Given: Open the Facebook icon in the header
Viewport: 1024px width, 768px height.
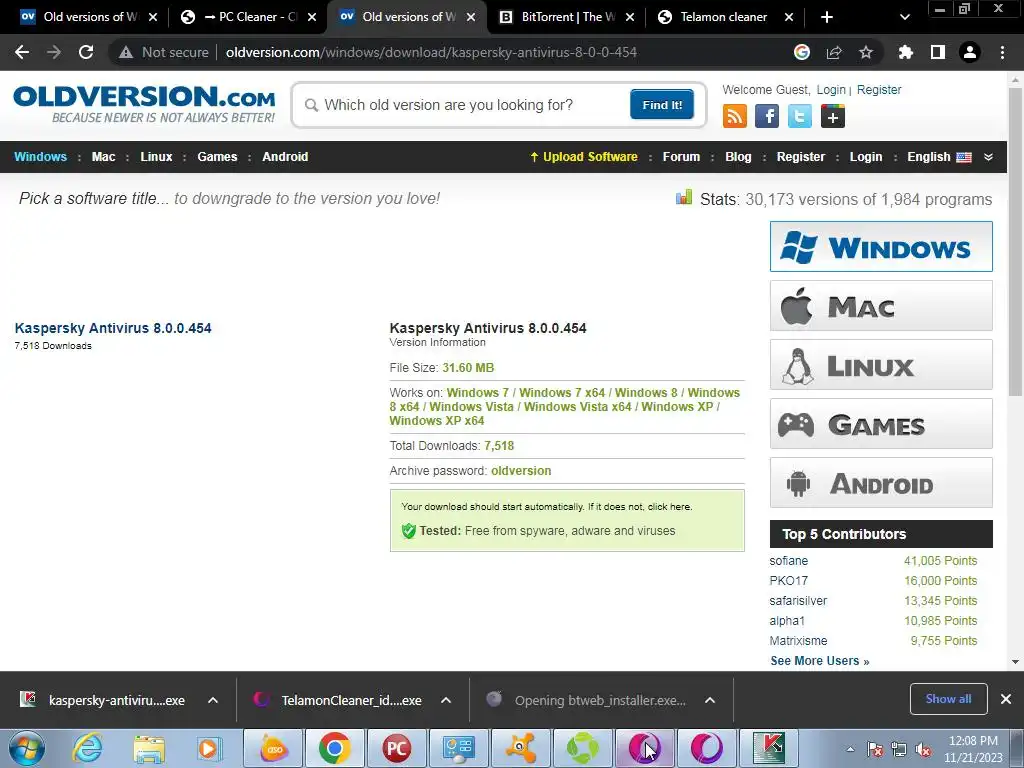Looking at the screenshot, I should [x=767, y=116].
